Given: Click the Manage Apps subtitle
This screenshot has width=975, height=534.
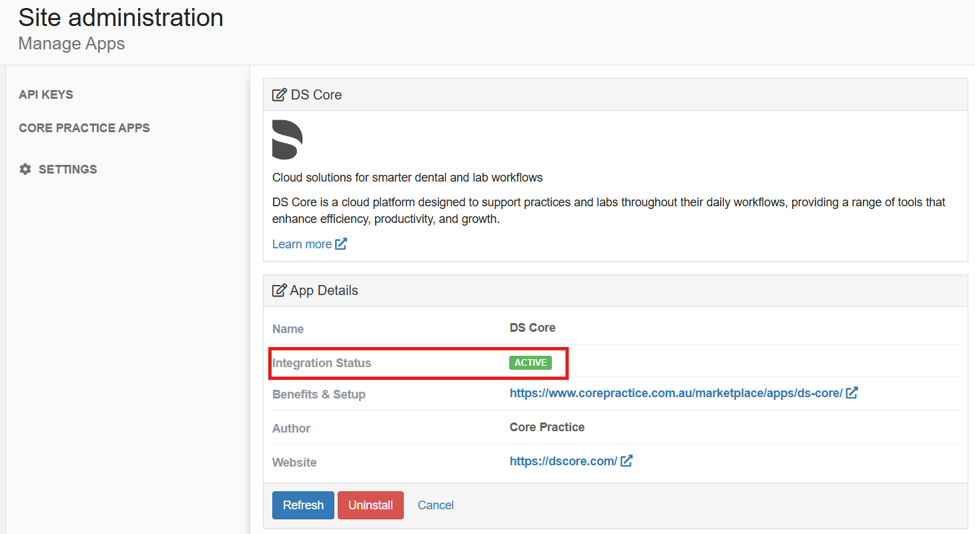Looking at the screenshot, I should click(x=72, y=44).
